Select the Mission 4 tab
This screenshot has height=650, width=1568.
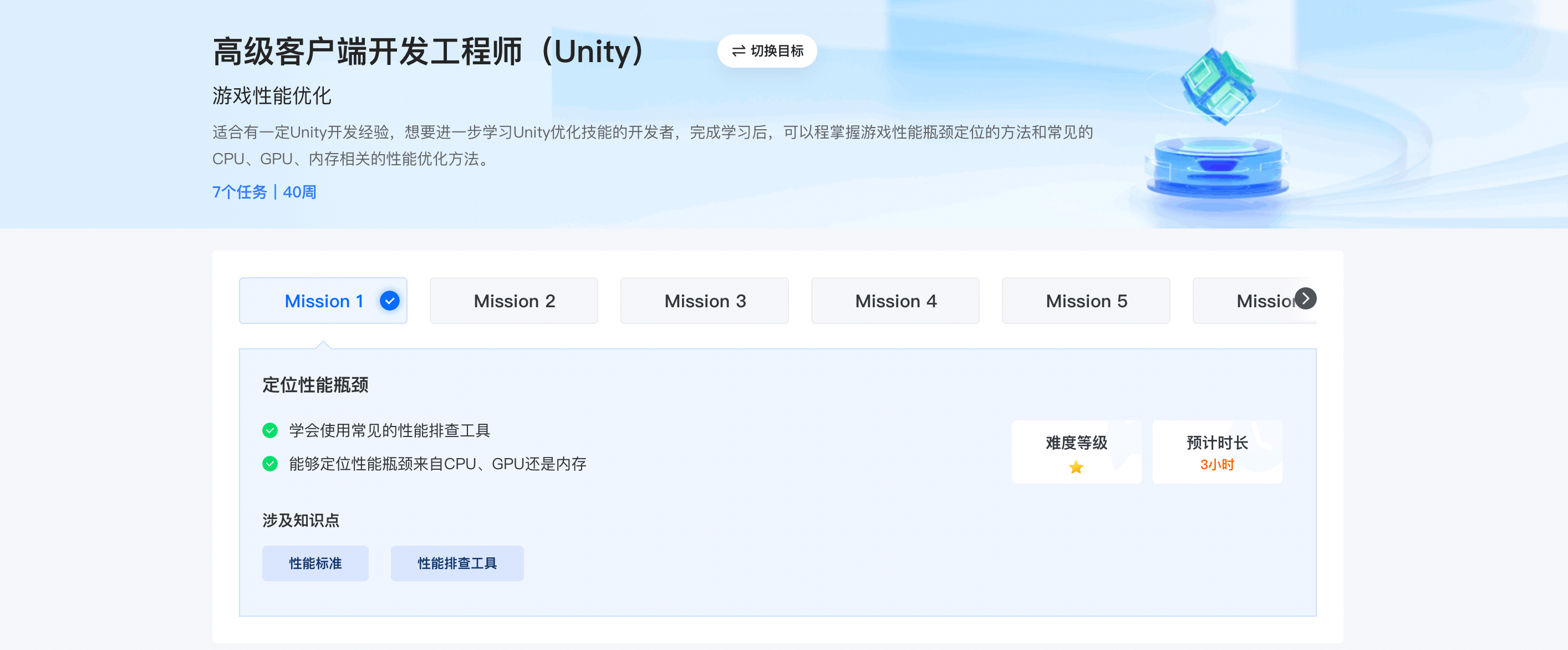click(x=895, y=301)
